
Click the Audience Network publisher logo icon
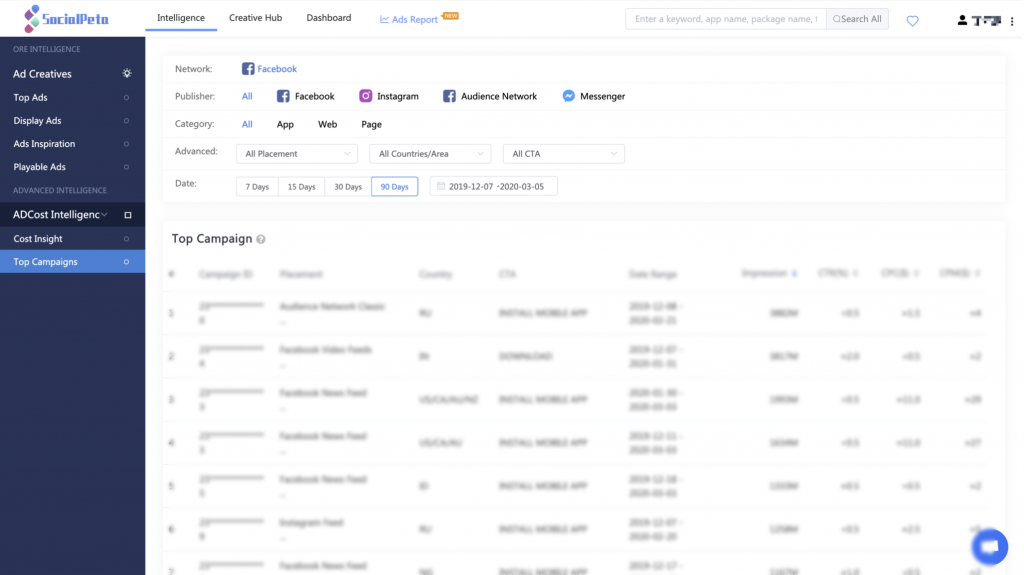pos(449,96)
